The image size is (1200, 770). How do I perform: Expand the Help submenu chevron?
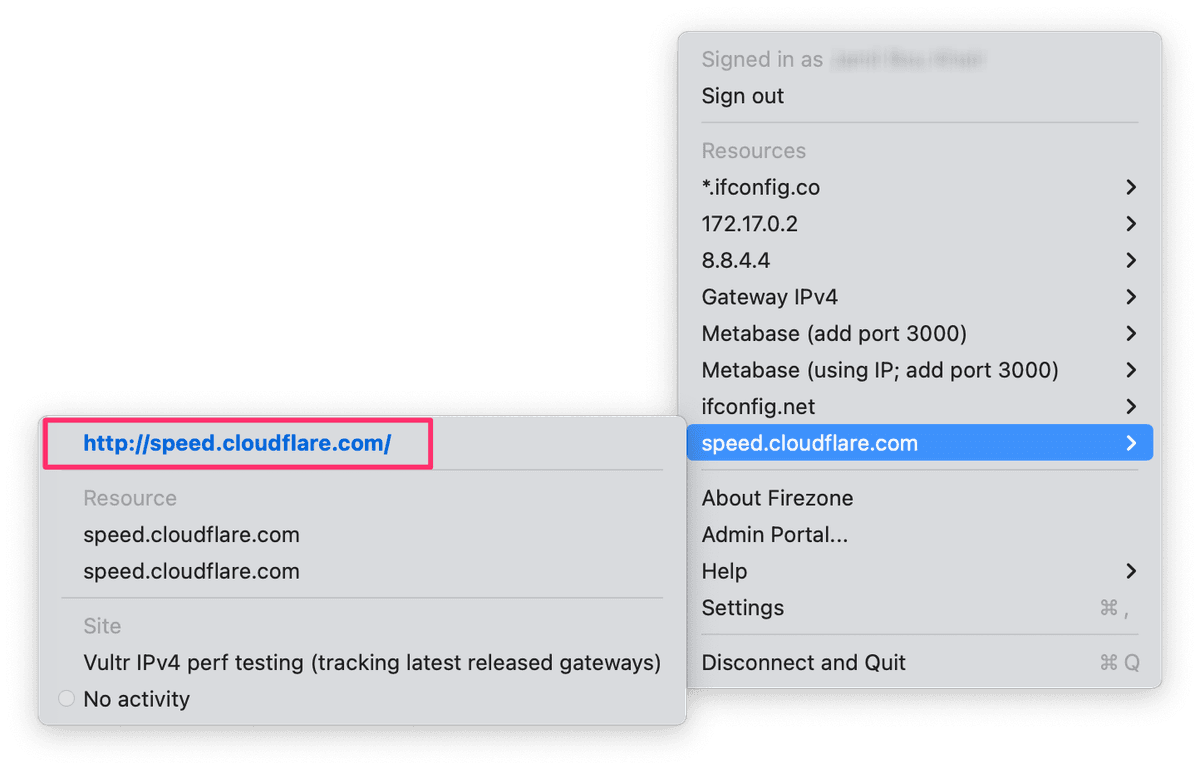1131,571
